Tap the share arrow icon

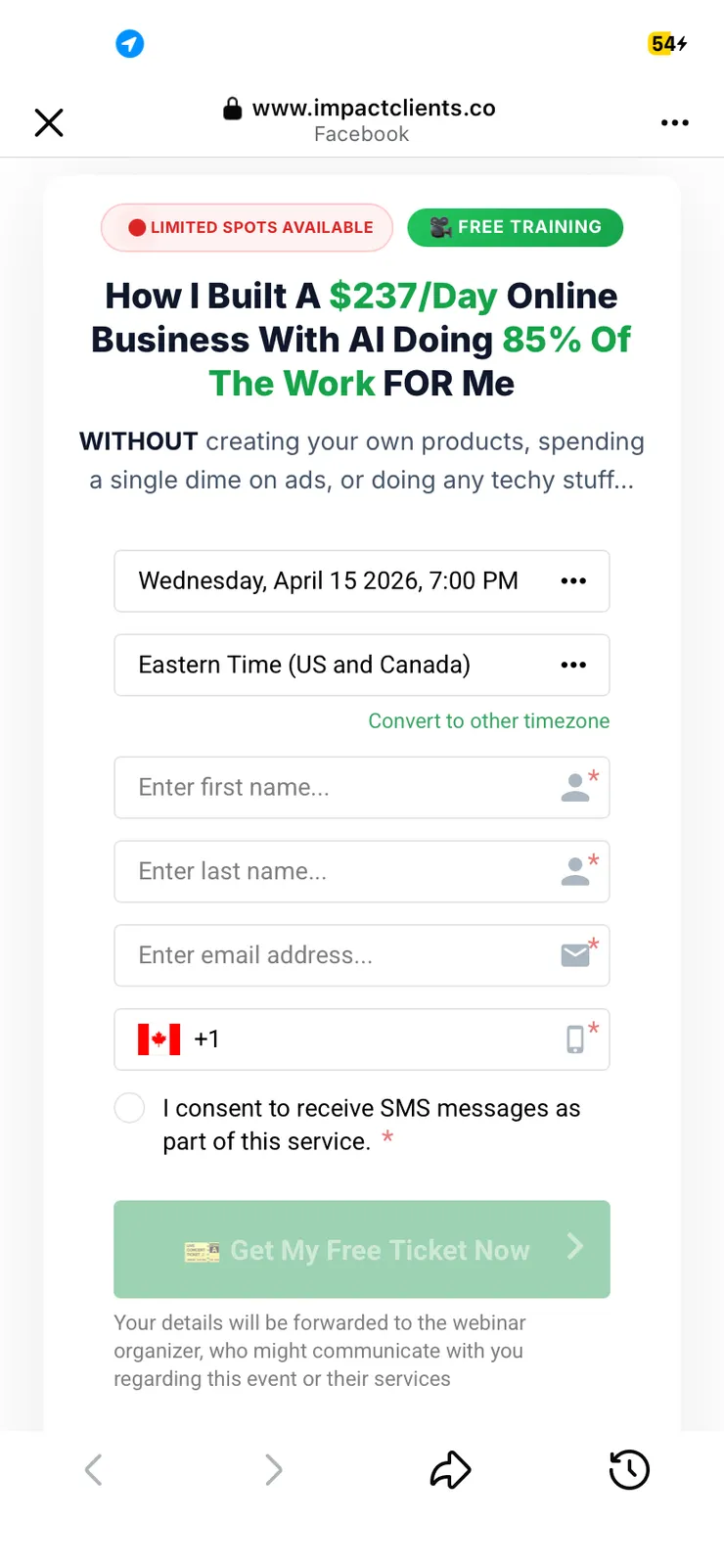point(451,1469)
